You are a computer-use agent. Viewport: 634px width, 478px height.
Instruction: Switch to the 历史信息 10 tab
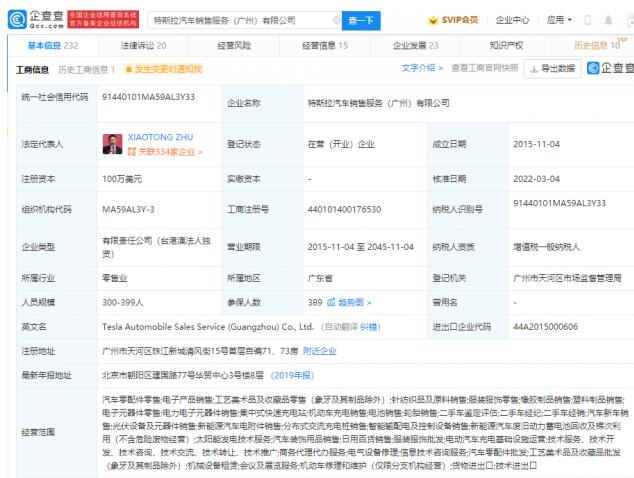click(x=598, y=46)
